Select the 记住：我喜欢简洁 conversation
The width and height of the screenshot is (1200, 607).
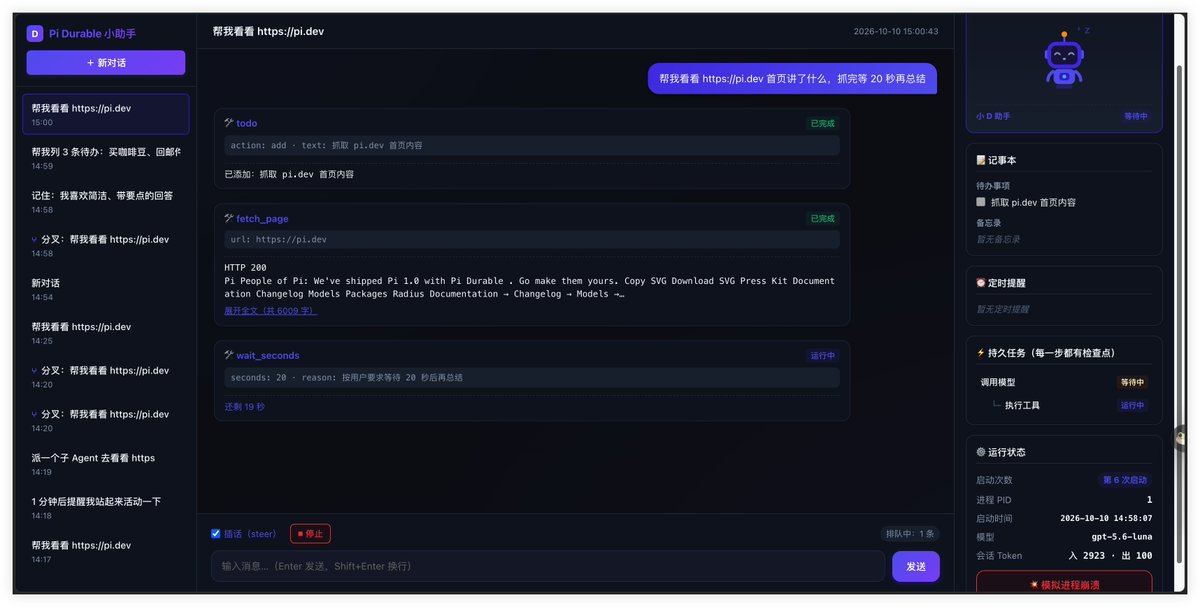tap(106, 201)
